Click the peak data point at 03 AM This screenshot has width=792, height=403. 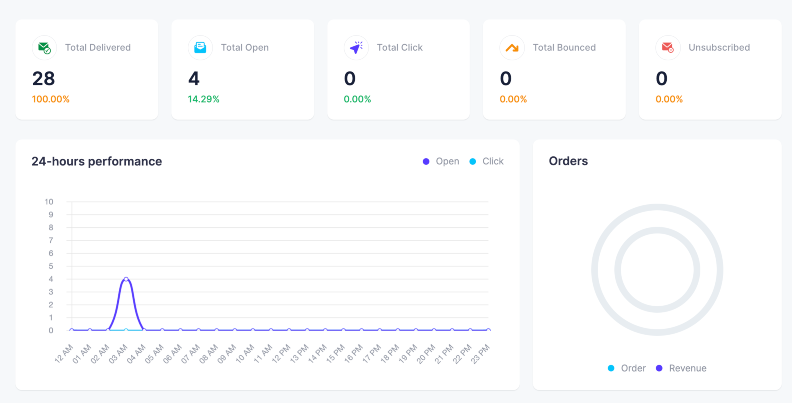click(x=126, y=279)
